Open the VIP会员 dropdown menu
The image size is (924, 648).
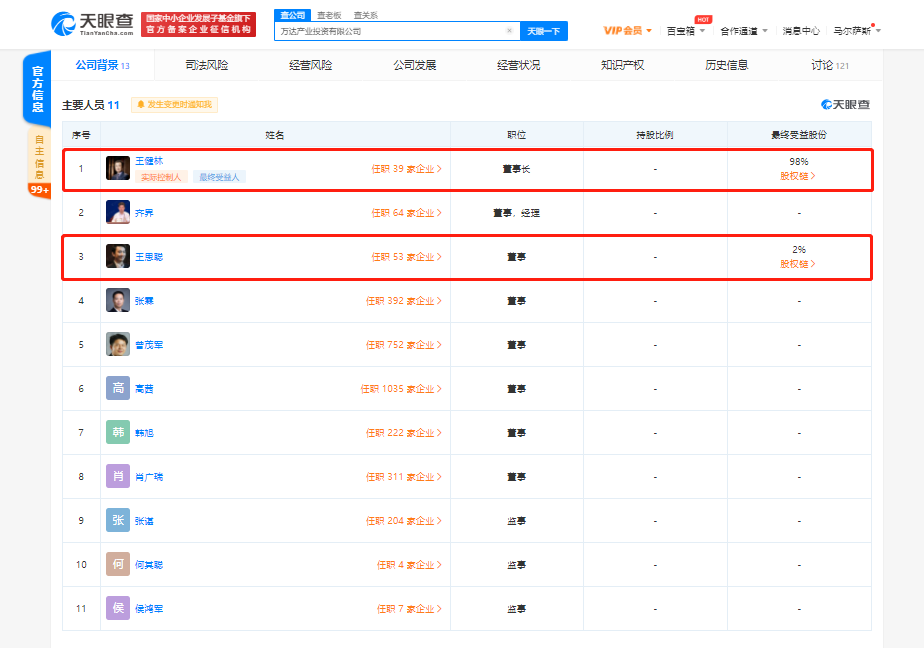click(627, 31)
